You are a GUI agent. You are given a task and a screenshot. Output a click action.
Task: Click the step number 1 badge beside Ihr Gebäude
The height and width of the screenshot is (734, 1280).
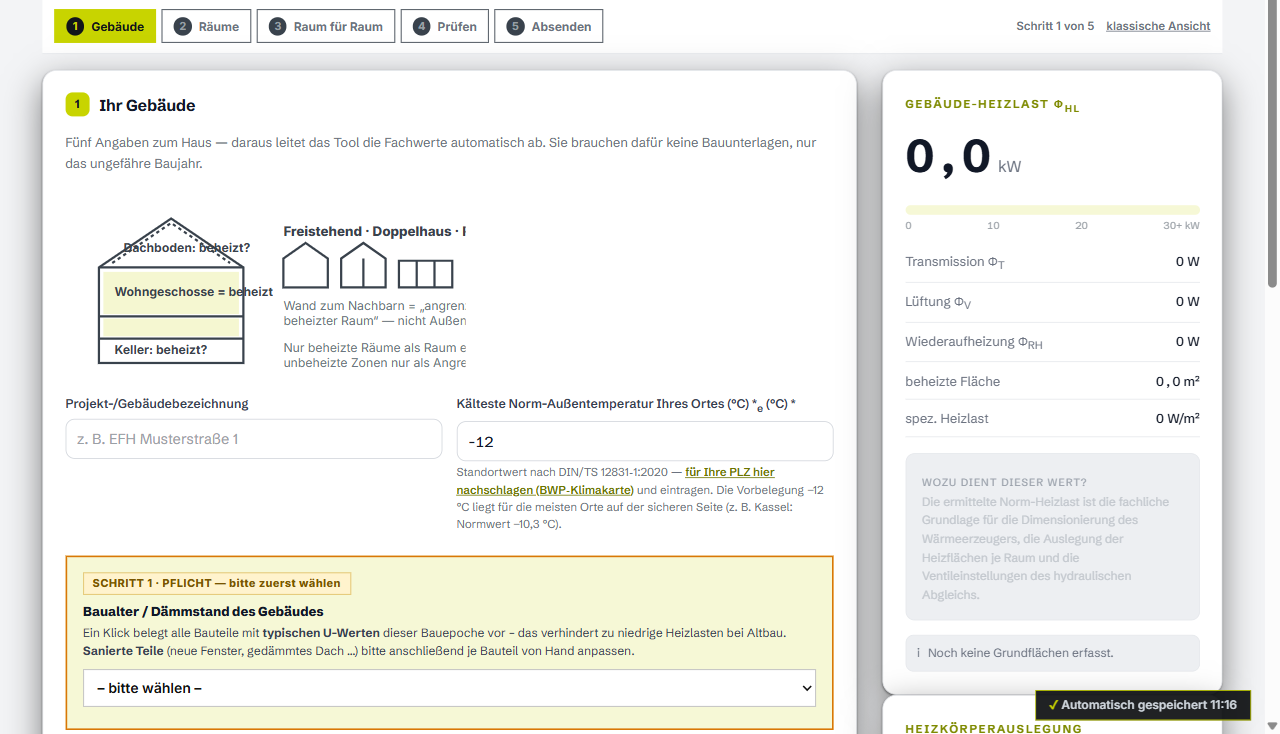pos(78,104)
